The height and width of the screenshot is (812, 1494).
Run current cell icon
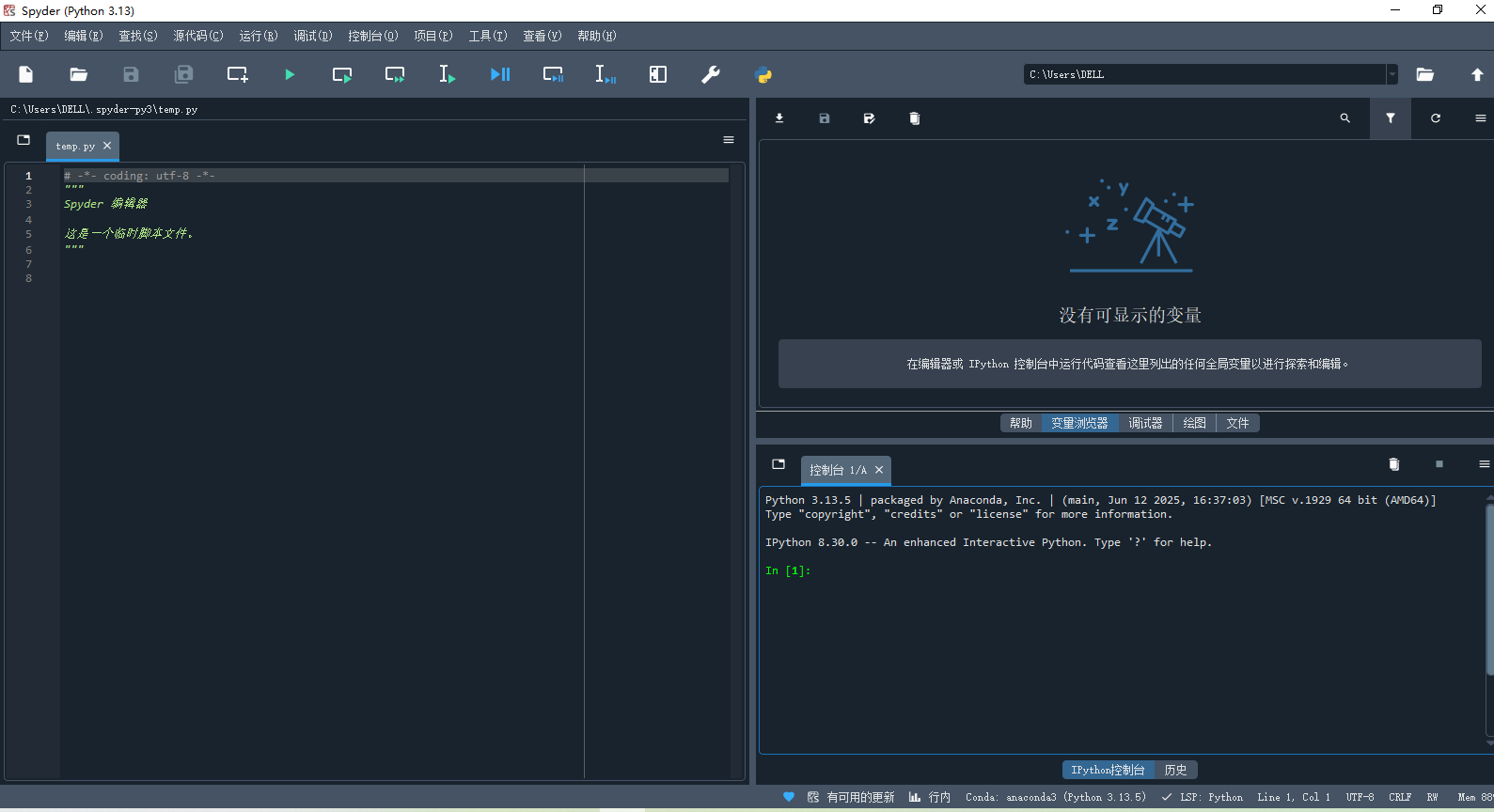point(342,74)
